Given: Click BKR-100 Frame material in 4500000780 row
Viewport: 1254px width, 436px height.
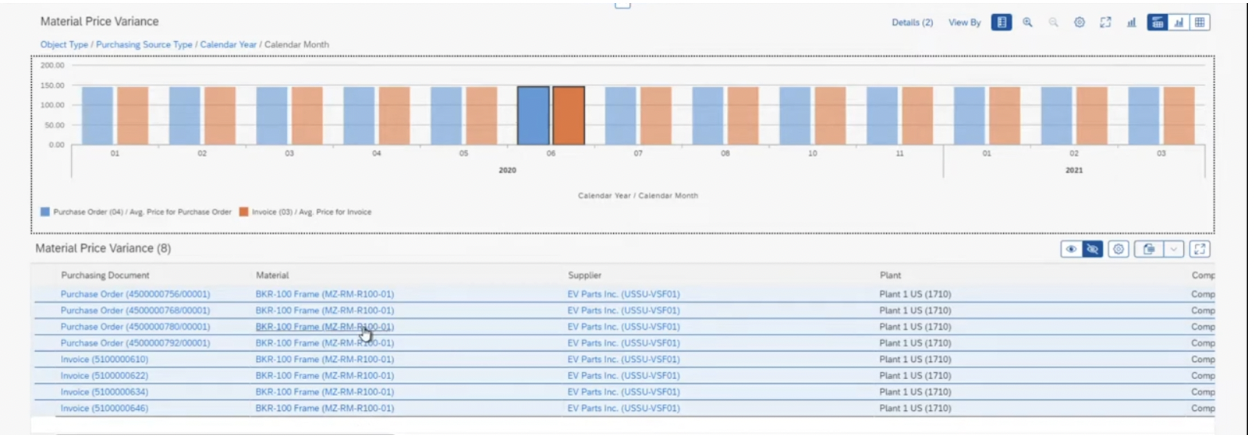Looking at the screenshot, I should (x=325, y=326).
